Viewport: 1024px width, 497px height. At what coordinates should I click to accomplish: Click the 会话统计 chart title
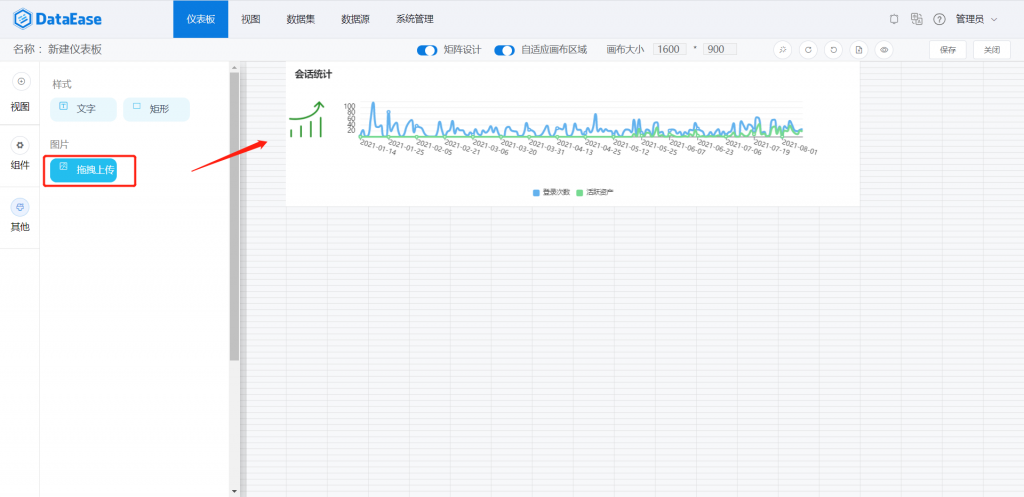tap(313, 74)
